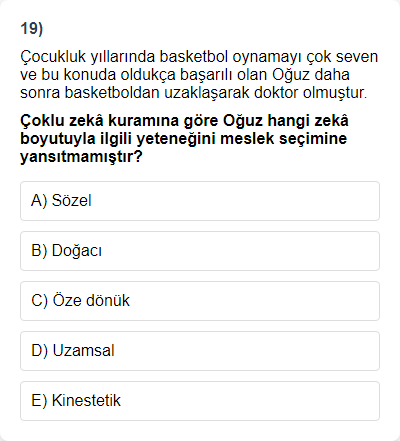
Task: Select answer option B) Doğacı
Action: [200, 251]
